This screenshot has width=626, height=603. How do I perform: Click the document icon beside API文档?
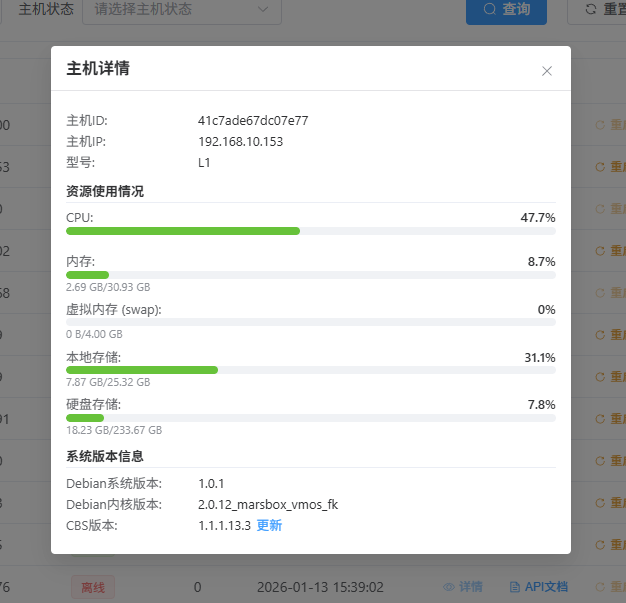click(x=515, y=586)
